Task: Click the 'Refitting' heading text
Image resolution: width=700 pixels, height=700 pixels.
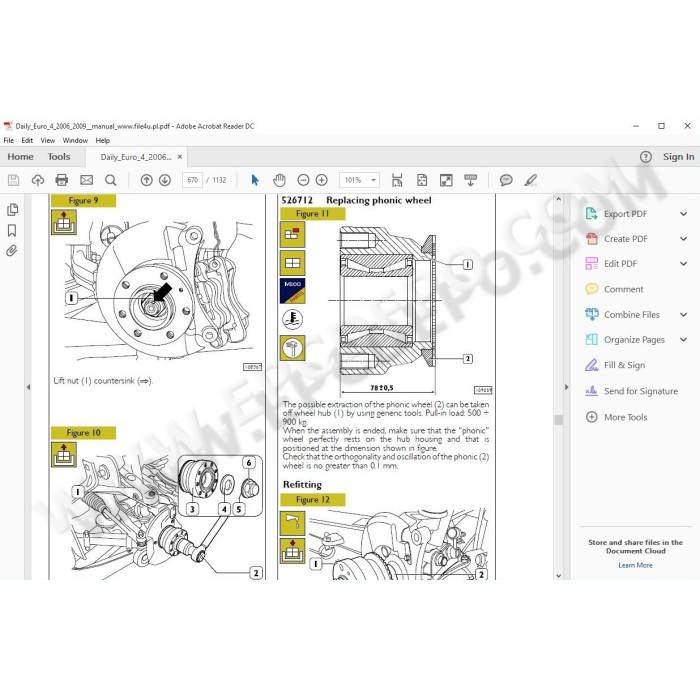Action: pyautogui.click(x=302, y=484)
